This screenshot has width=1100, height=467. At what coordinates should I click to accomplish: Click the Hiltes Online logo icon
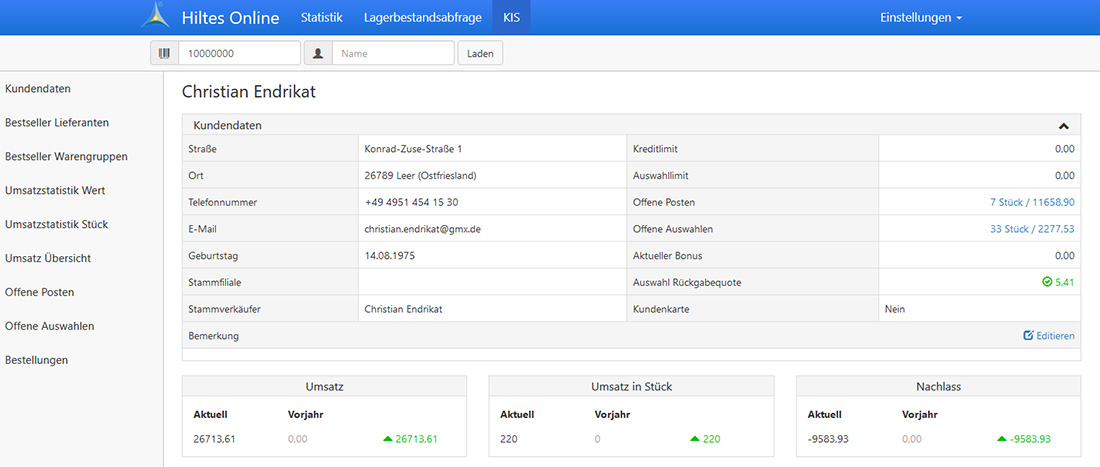click(x=156, y=17)
